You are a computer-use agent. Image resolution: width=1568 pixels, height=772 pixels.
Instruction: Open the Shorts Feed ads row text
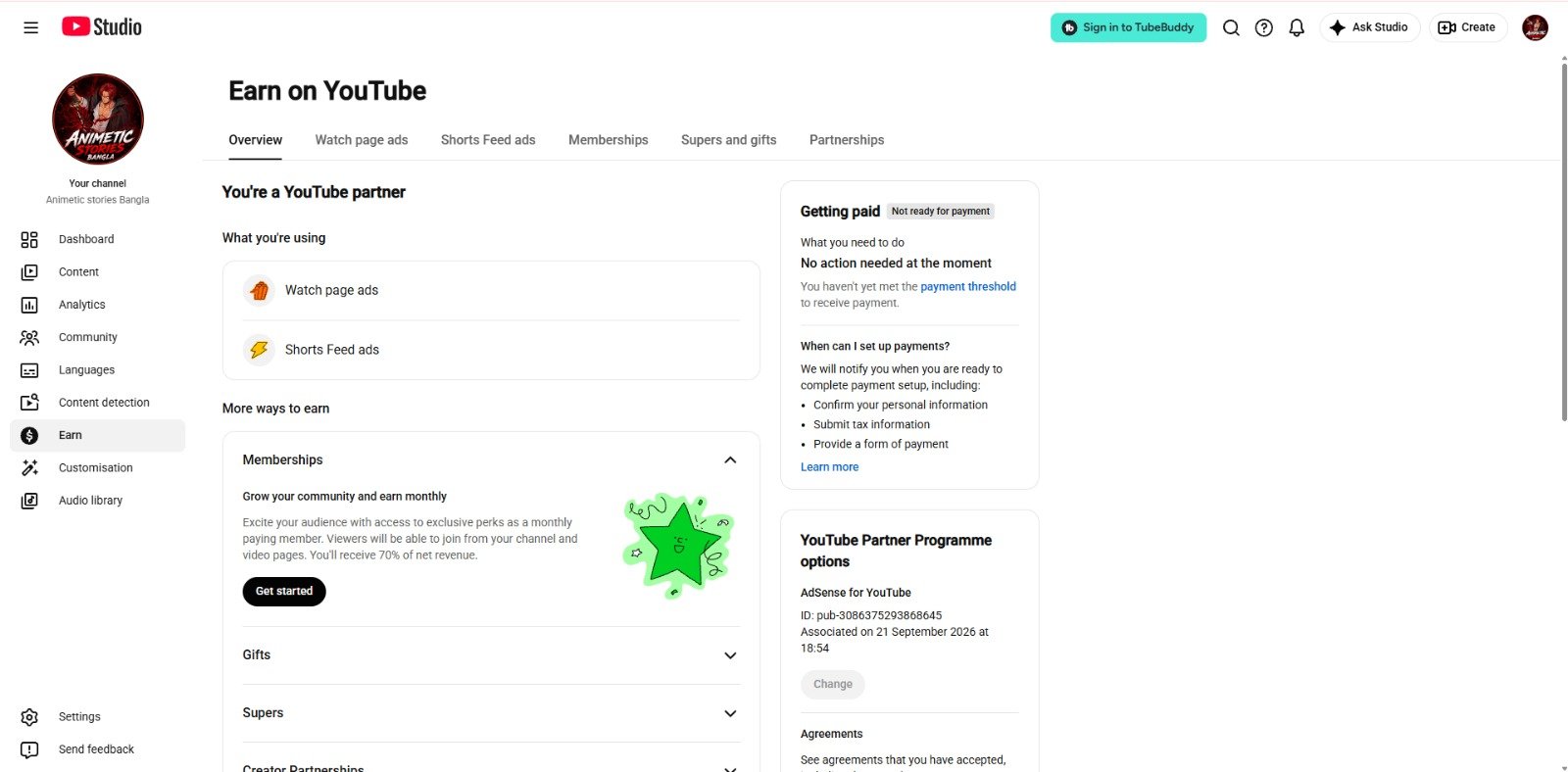pyautogui.click(x=332, y=350)
